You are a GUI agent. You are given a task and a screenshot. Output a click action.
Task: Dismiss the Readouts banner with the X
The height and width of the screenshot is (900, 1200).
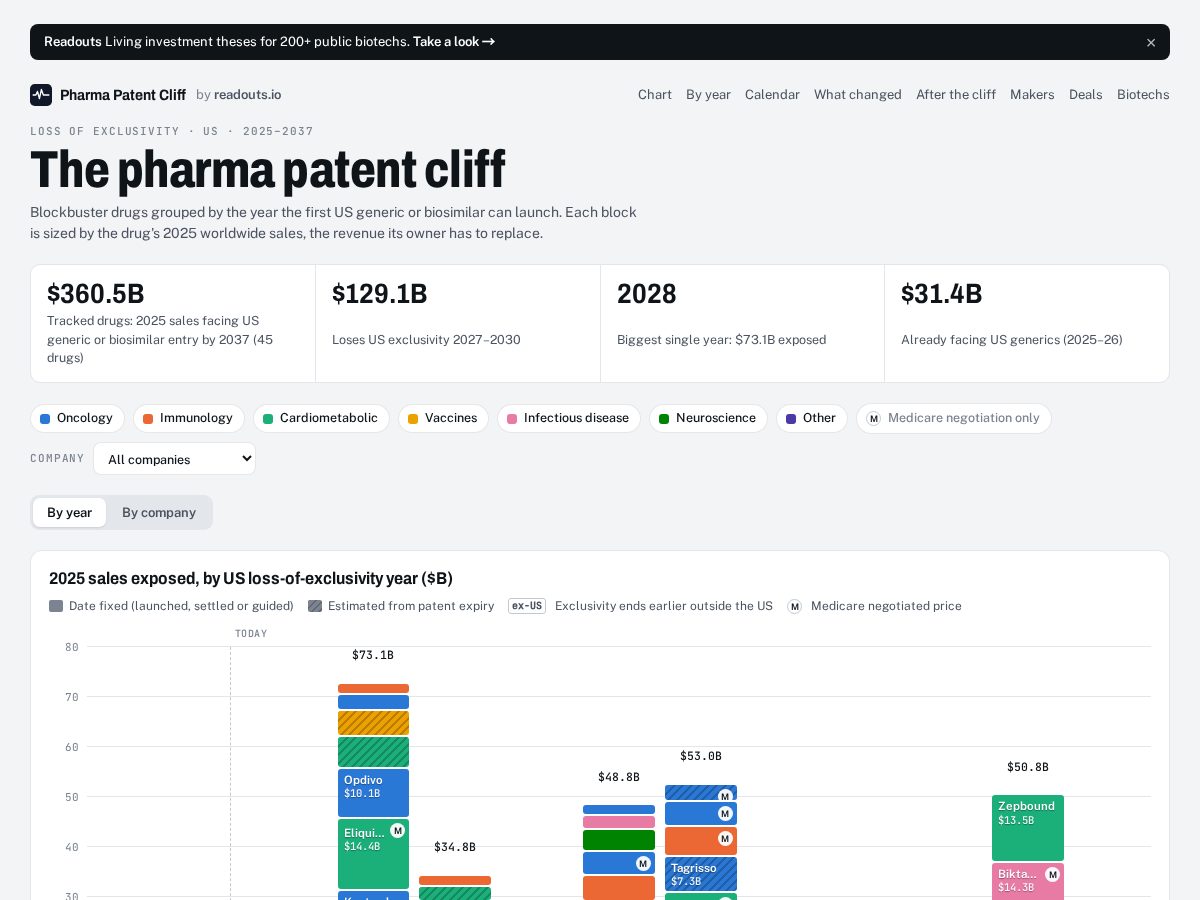coord(1151,42)
